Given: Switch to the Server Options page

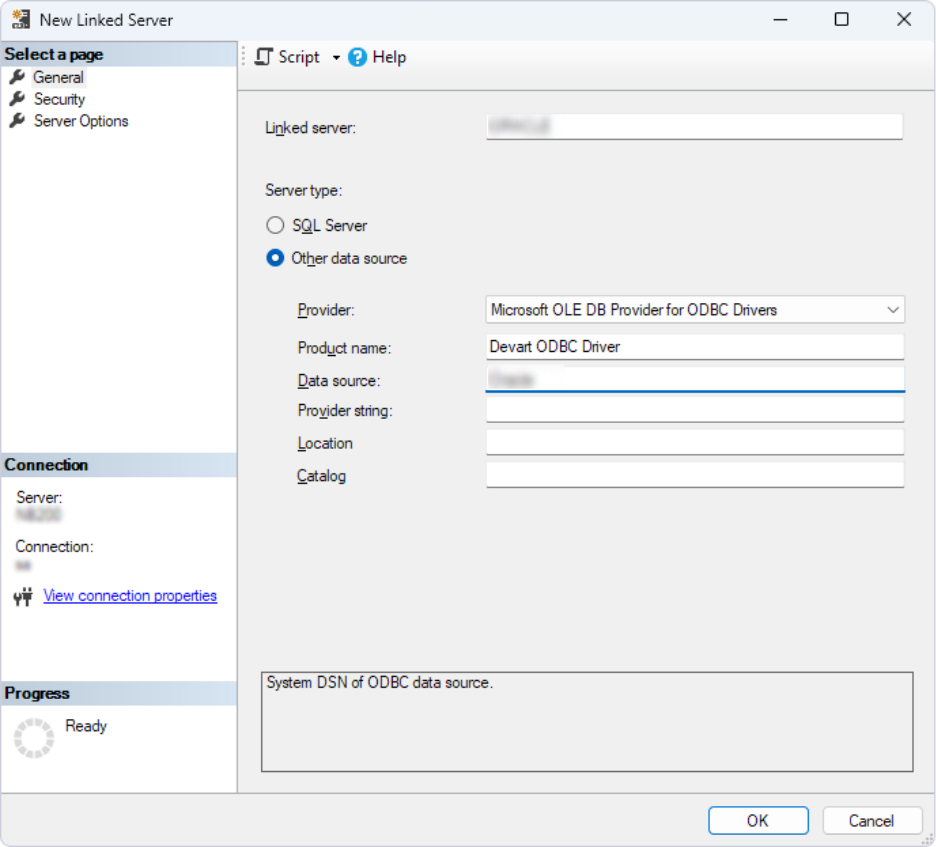Looking at the screenshot, I should [81, 121].
